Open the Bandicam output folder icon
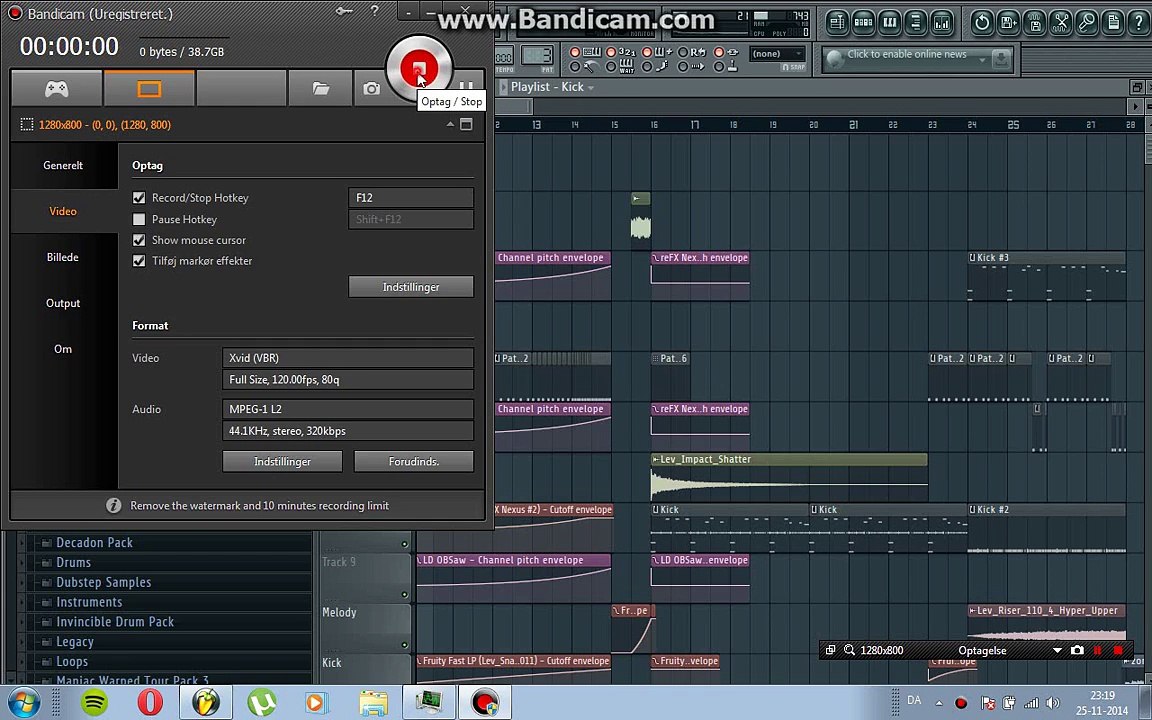Screen dimensions: 1152x720 point(320,89)
